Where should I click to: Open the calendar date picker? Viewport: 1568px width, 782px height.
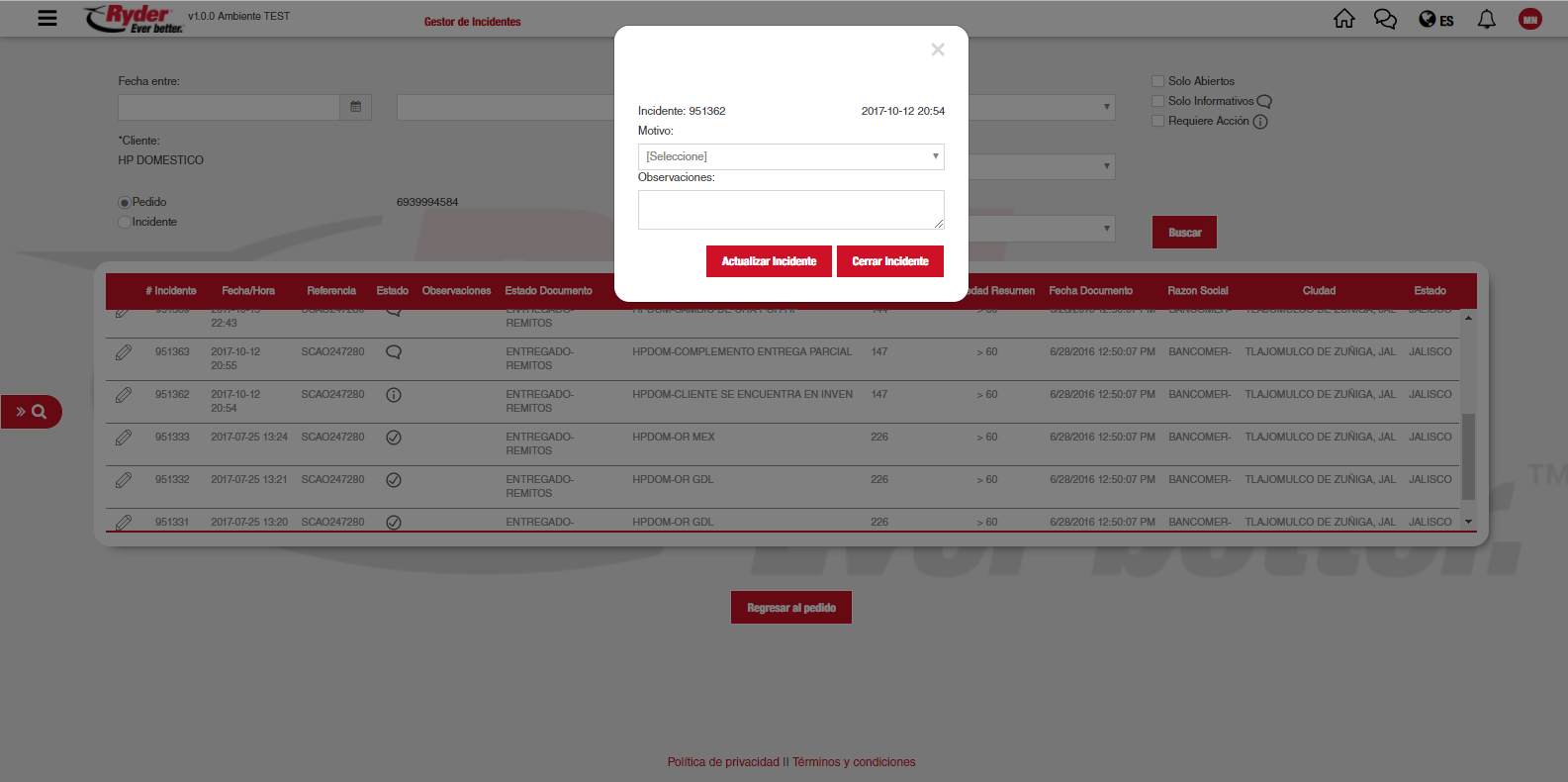(355, 107)
